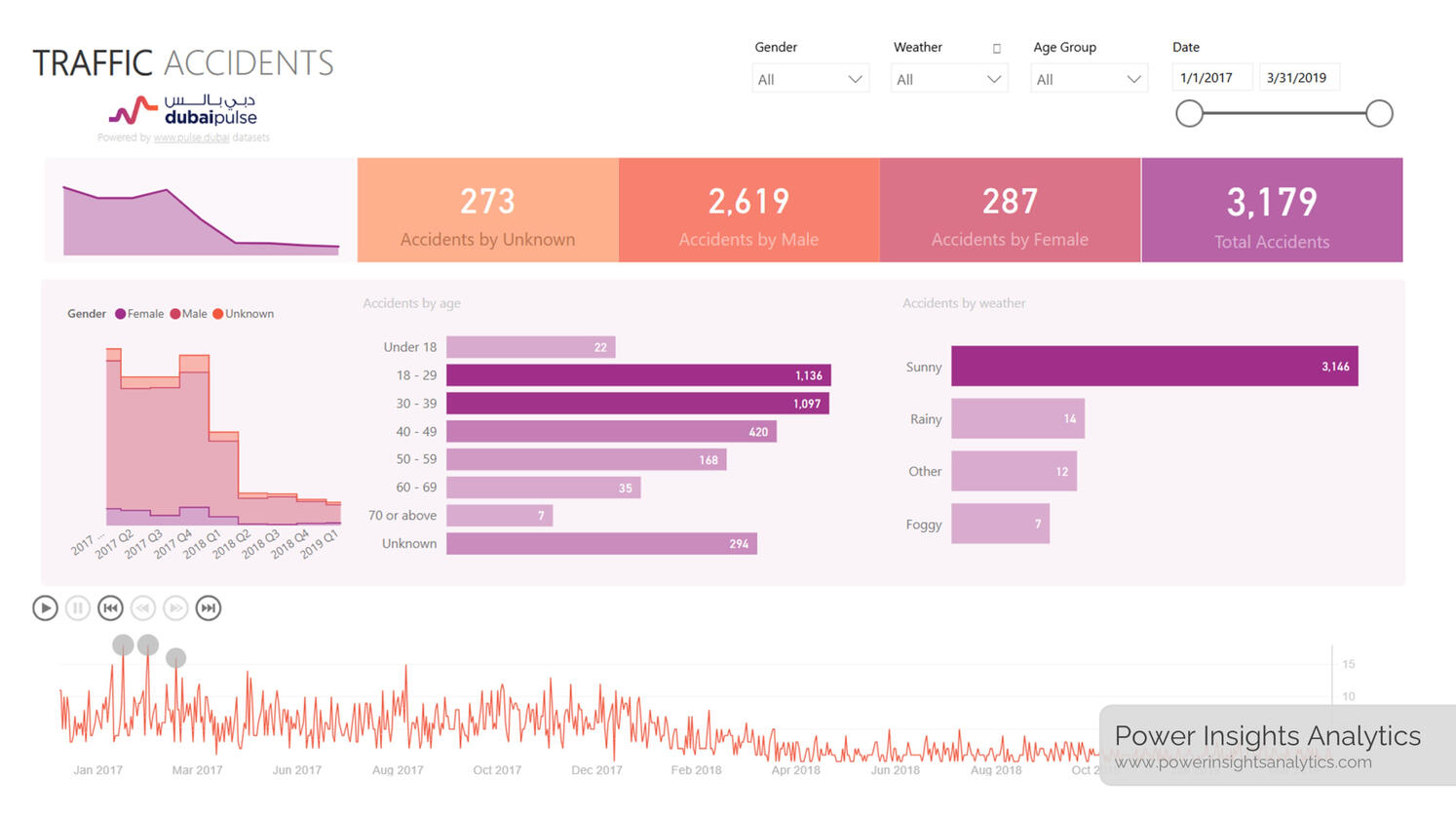The width and height of the screenshot is (1456, 818).
Task: Open the www.pulse.dubai link
Action: coord(191,137)
